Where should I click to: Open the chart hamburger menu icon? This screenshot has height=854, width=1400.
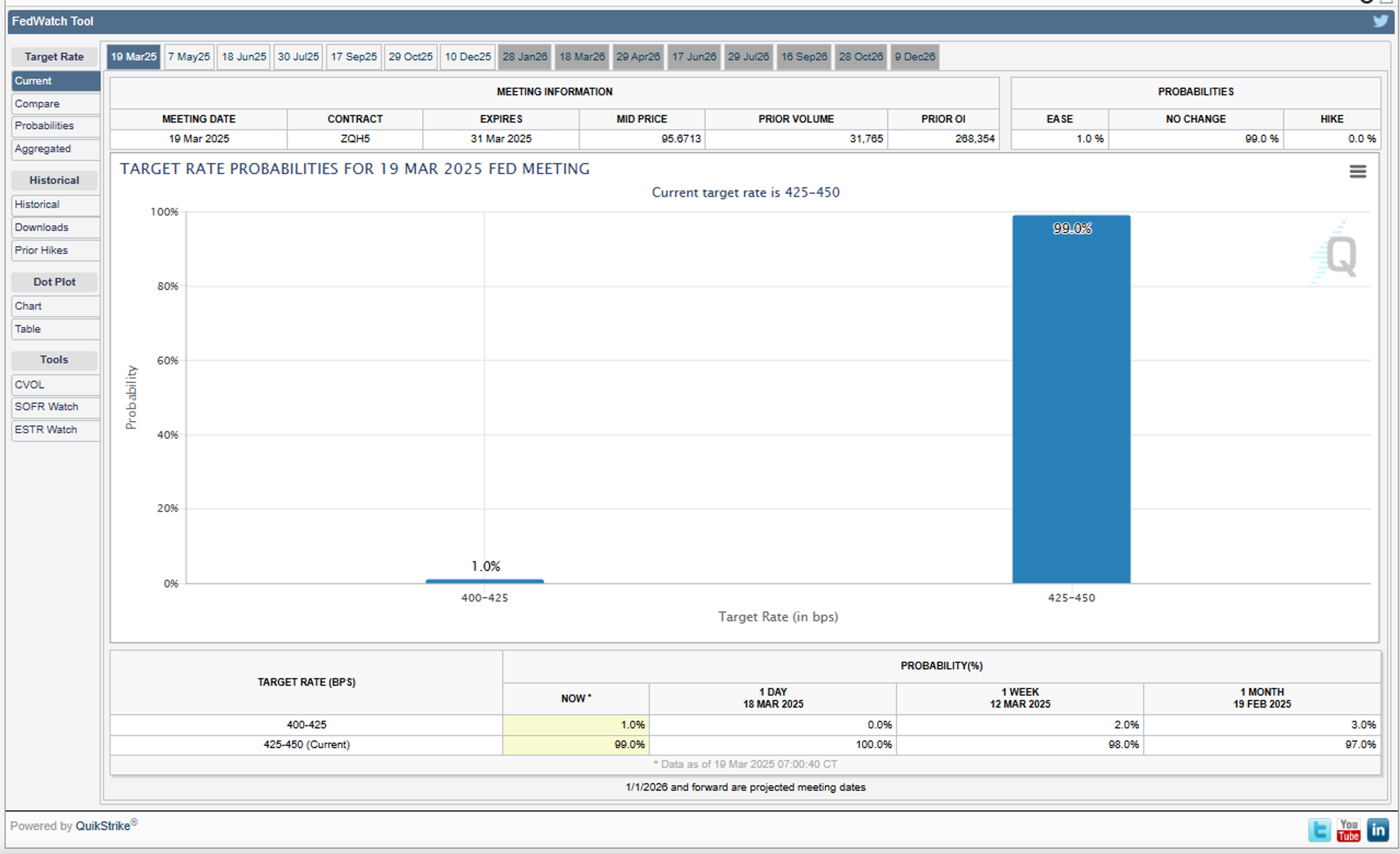click(x=1357, y=171)
